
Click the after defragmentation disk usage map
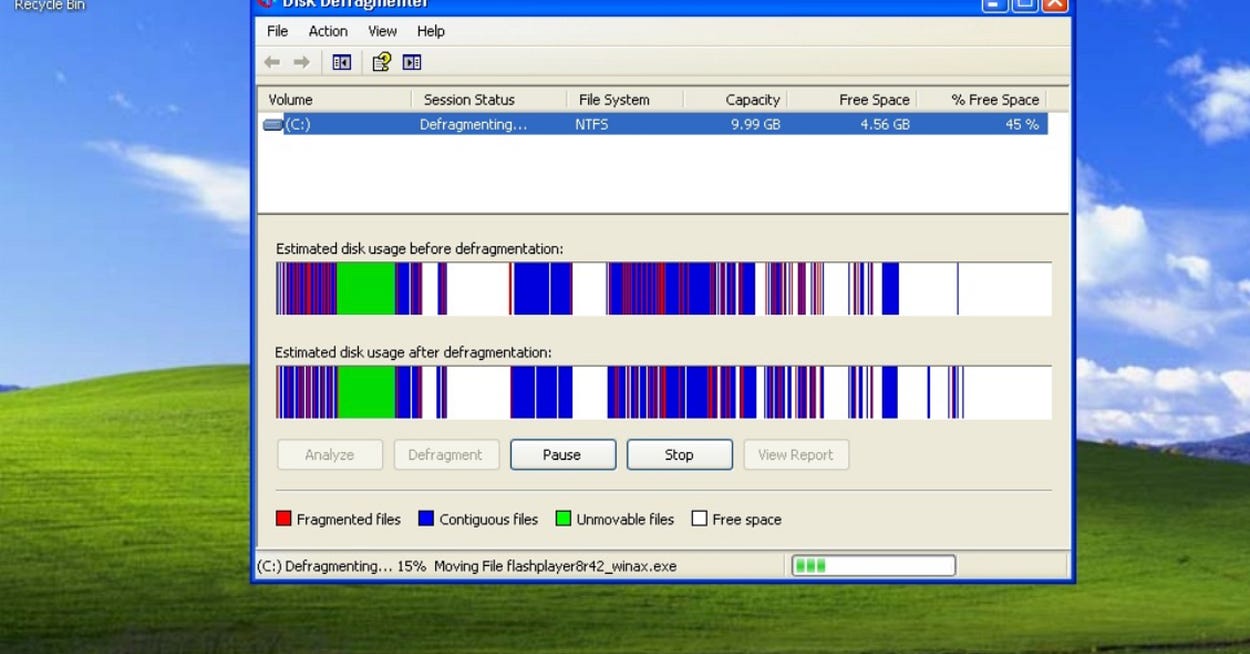(664, 392)
